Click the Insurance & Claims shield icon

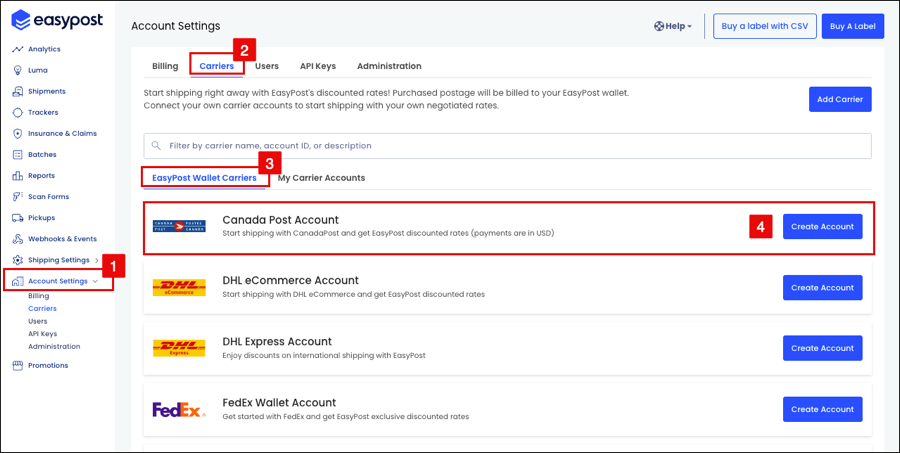pos(17,133)
